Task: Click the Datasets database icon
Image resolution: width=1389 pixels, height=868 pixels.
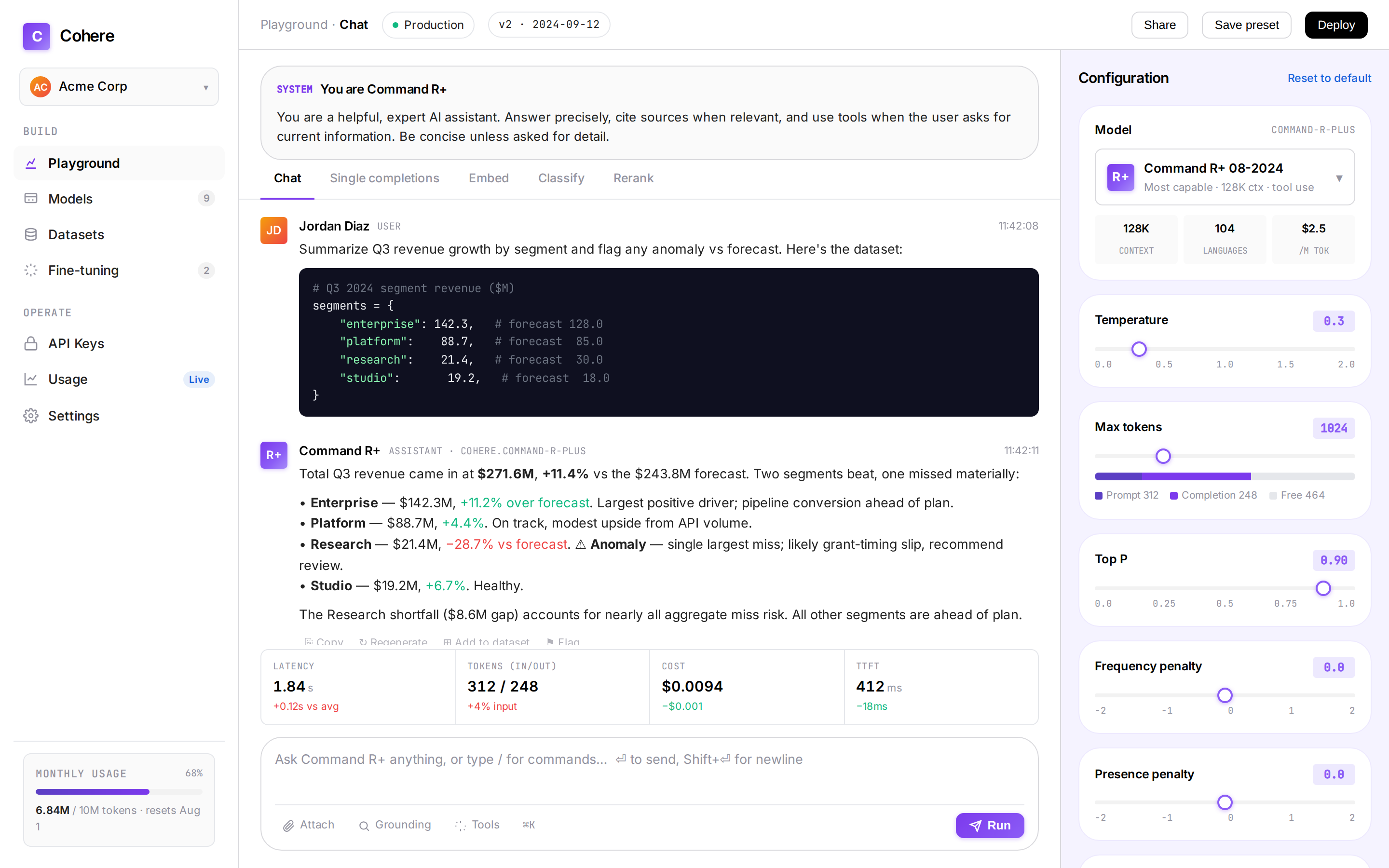Action: (31, 234)
